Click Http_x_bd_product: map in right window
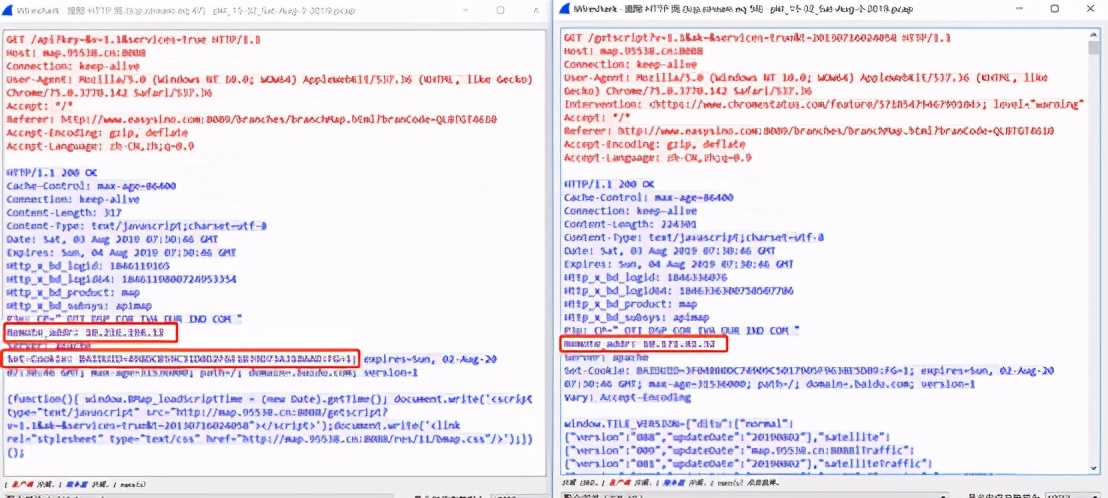This screenshot has height=498, width=1108. 632,303
